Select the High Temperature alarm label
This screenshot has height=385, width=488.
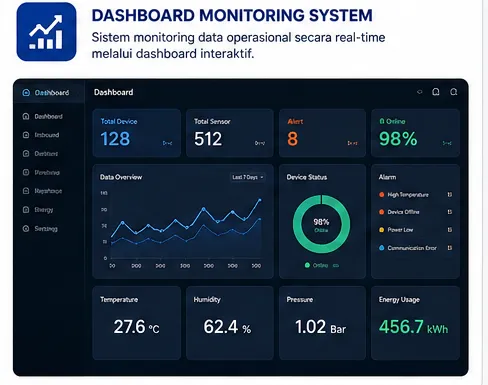[x=408, y=195]
